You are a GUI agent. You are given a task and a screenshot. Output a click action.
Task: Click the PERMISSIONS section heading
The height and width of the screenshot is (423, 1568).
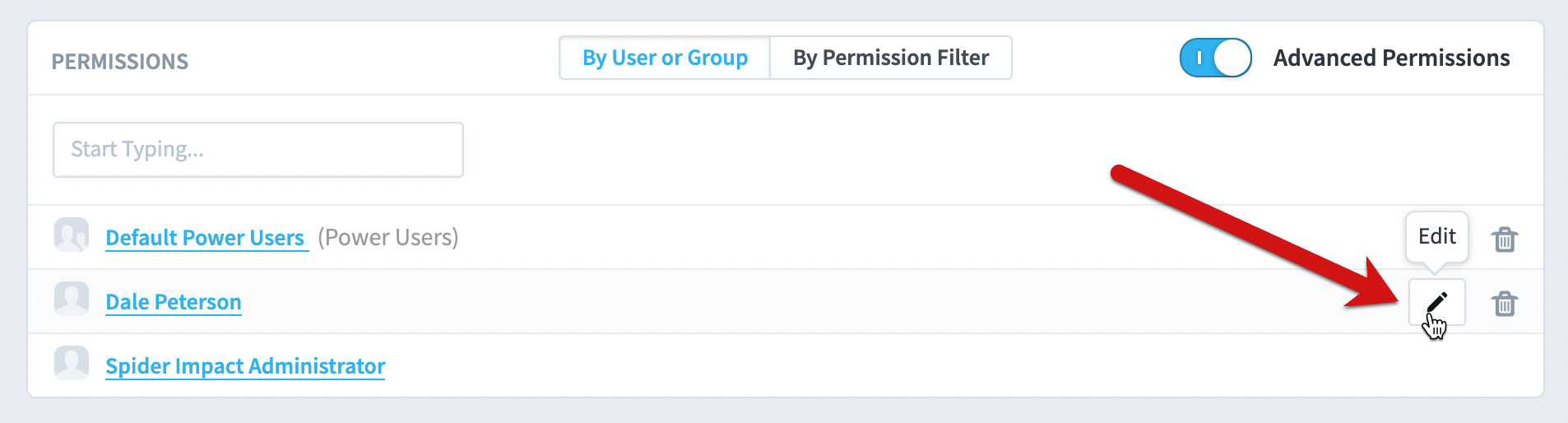click(x=120, y=62)
